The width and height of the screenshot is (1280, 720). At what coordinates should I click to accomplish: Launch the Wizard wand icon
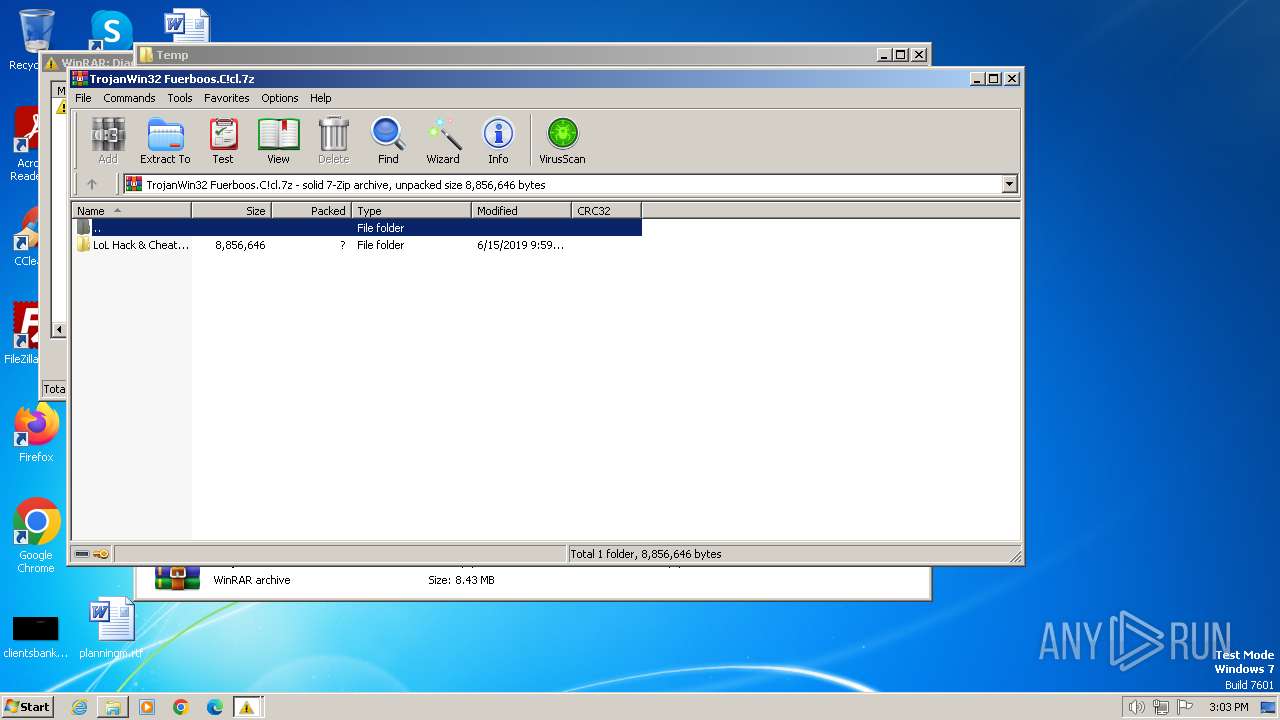tap(443, 140)
